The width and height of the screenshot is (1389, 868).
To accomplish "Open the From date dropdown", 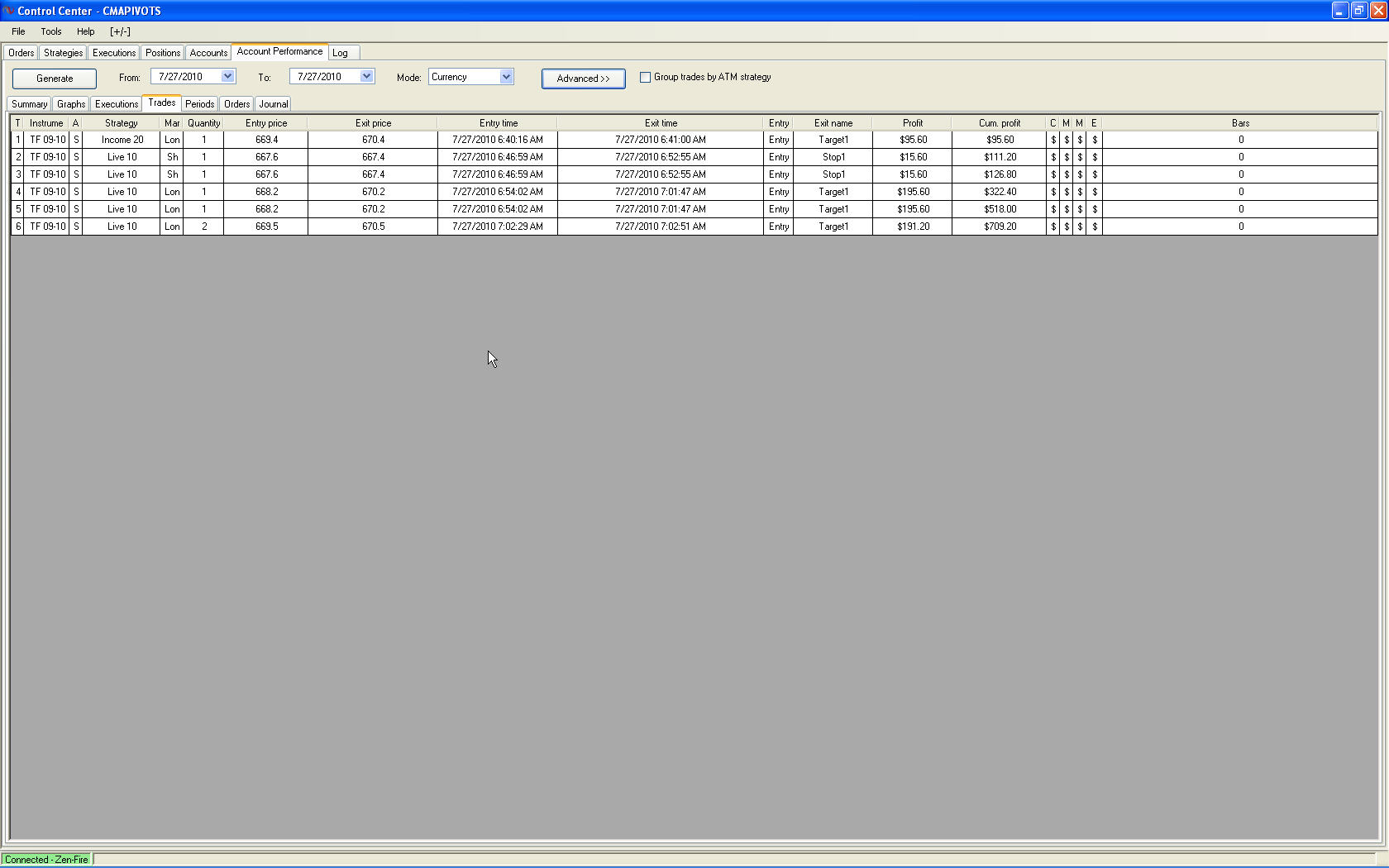I will (227, 76).
